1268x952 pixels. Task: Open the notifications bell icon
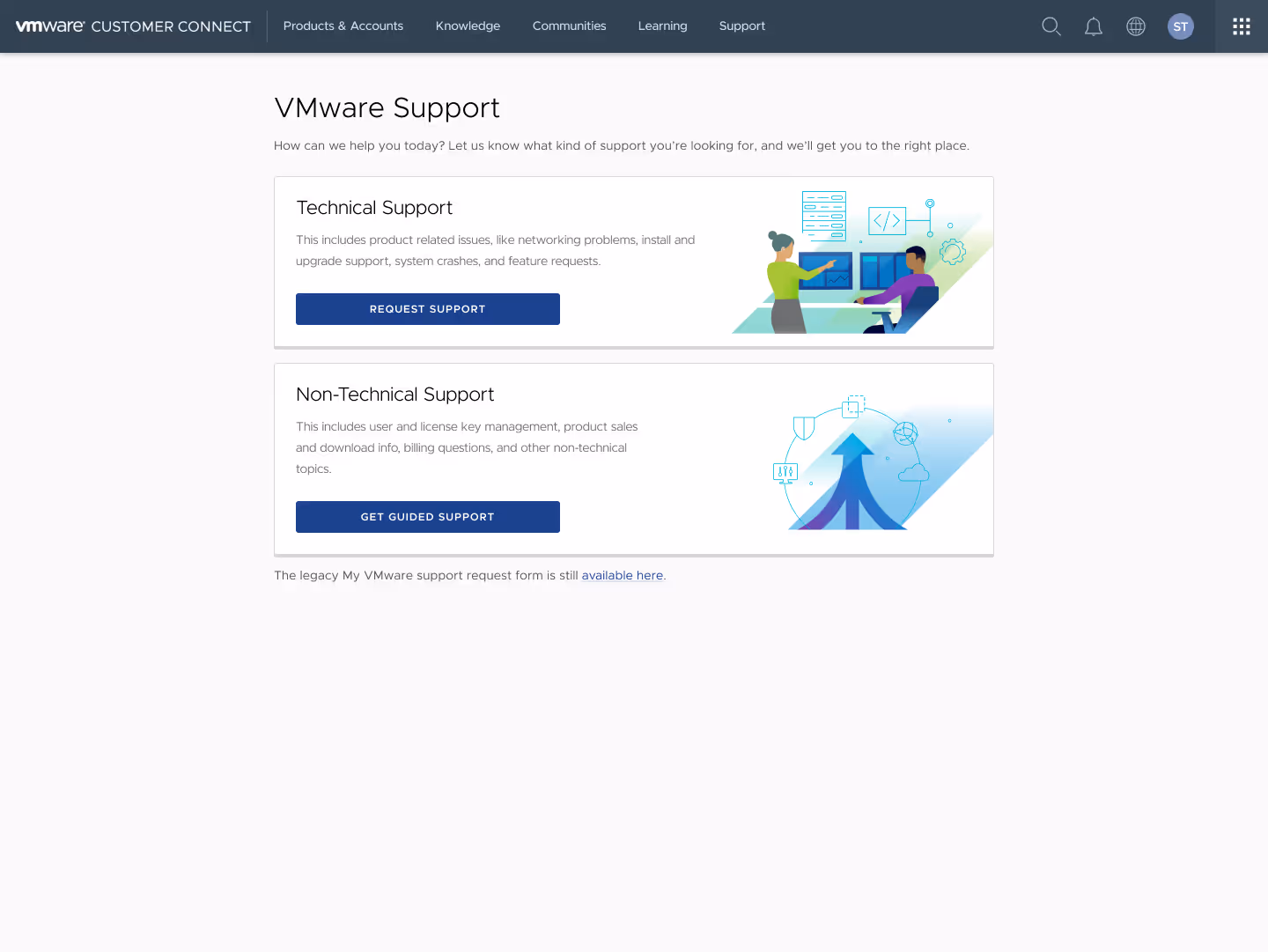(1094, 26)
